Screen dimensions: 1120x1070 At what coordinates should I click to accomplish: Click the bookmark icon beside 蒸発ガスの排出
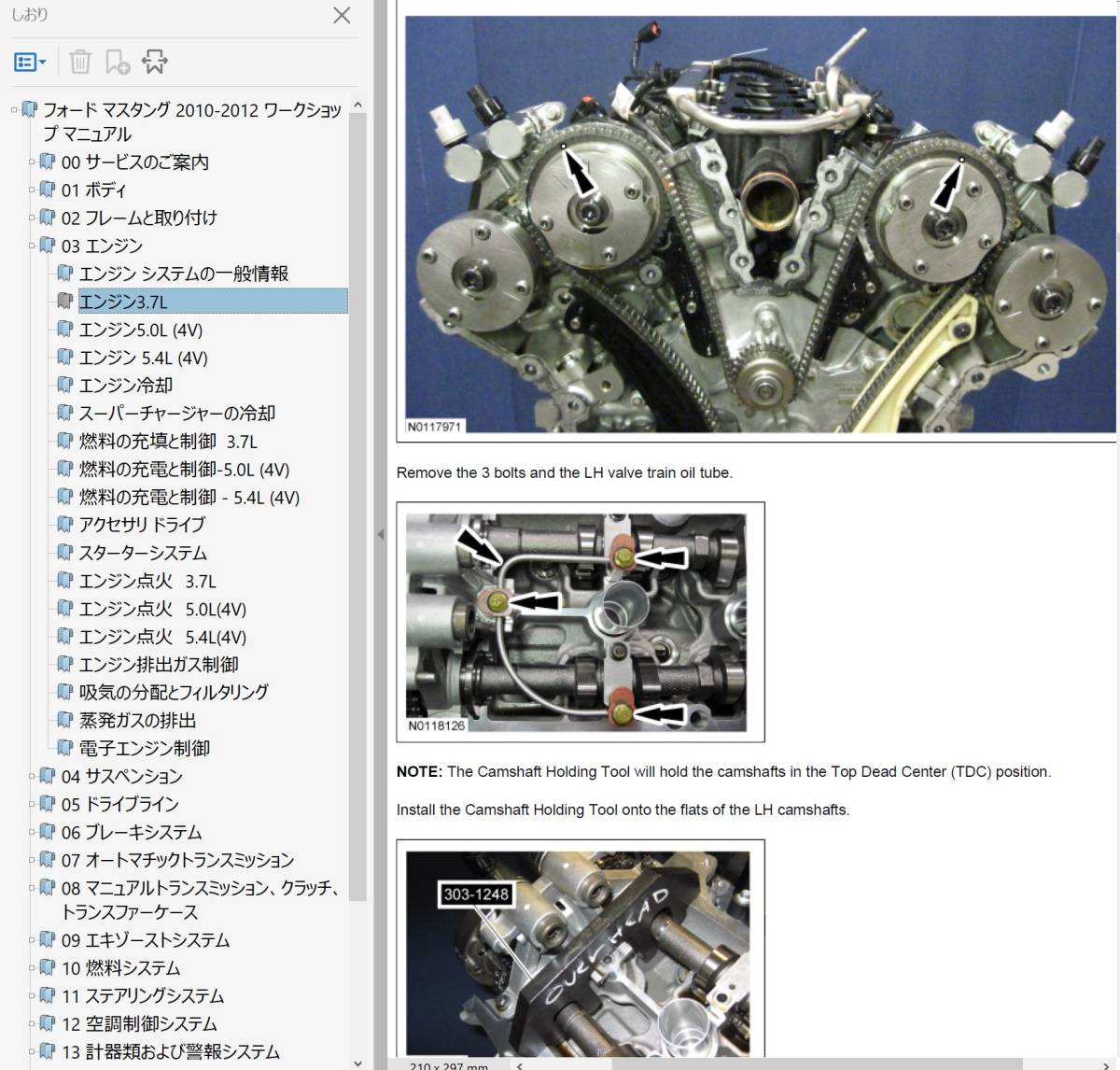(x=64, y=720)
